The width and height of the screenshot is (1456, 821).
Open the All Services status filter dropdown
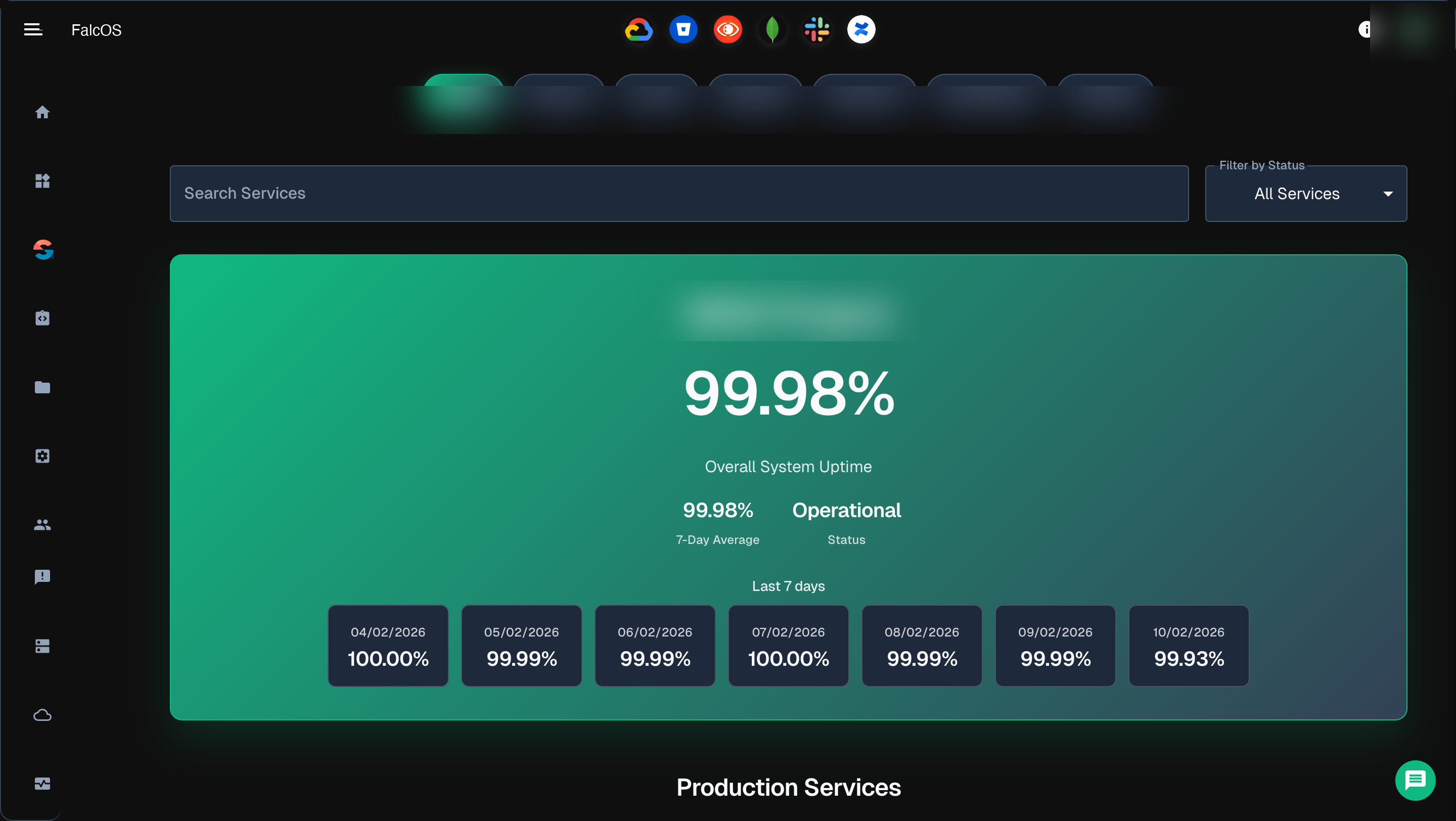click(x=1305, y=193)
